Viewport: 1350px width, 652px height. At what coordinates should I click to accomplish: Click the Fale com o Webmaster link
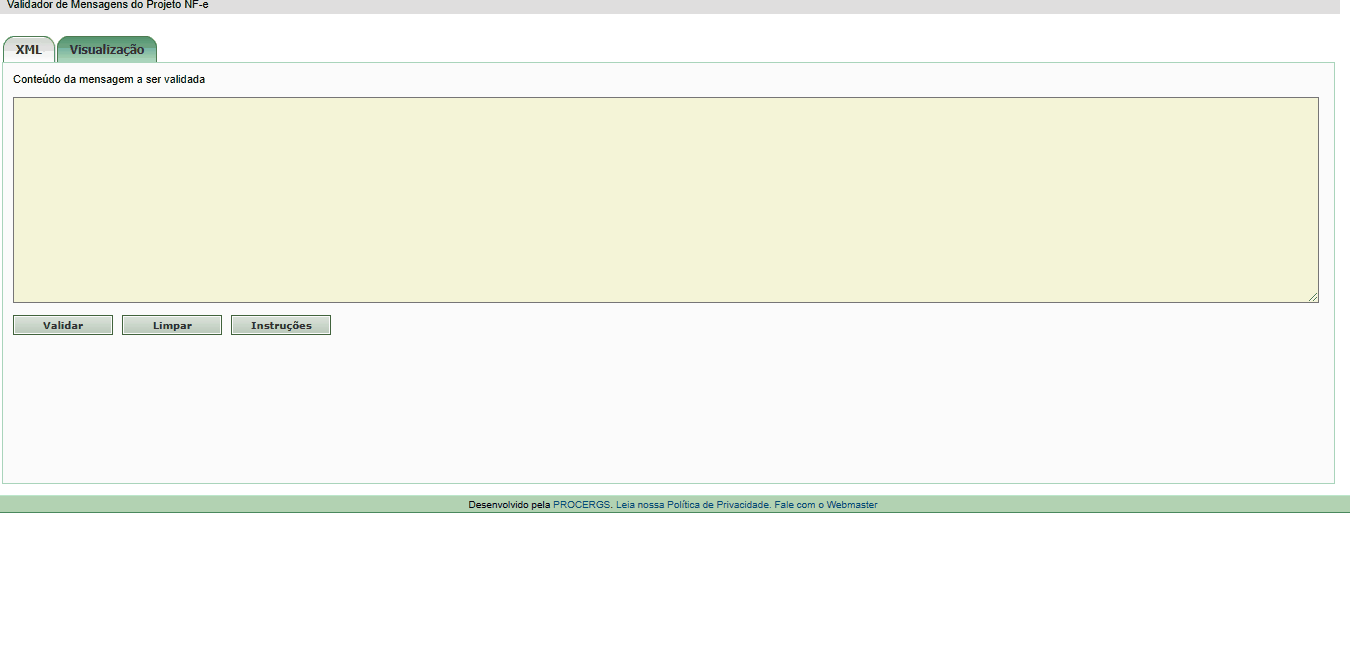[825, 505]
